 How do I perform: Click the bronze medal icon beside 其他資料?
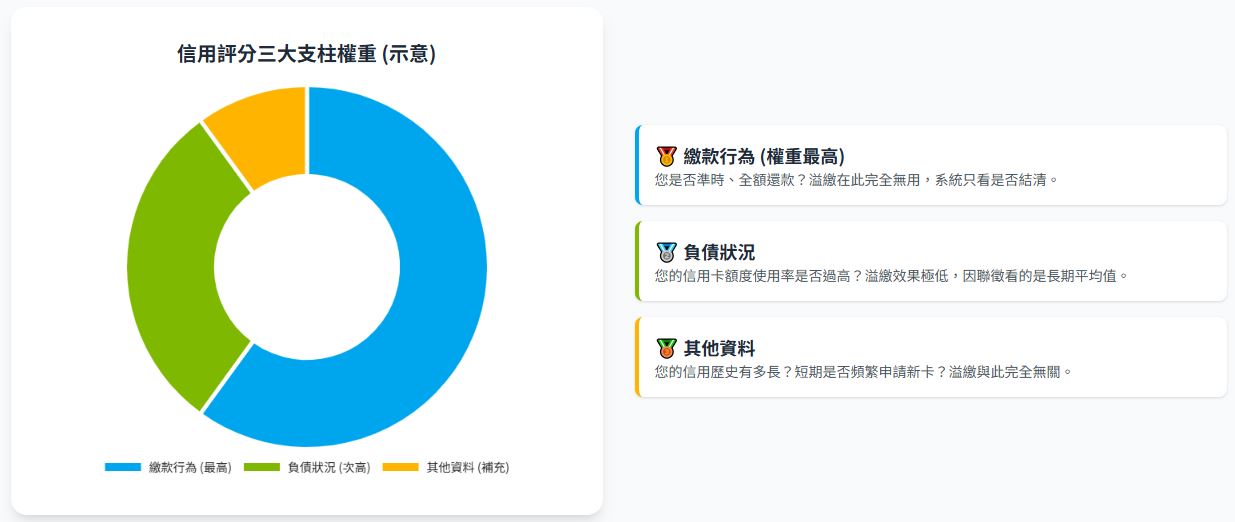coord(666,348)
